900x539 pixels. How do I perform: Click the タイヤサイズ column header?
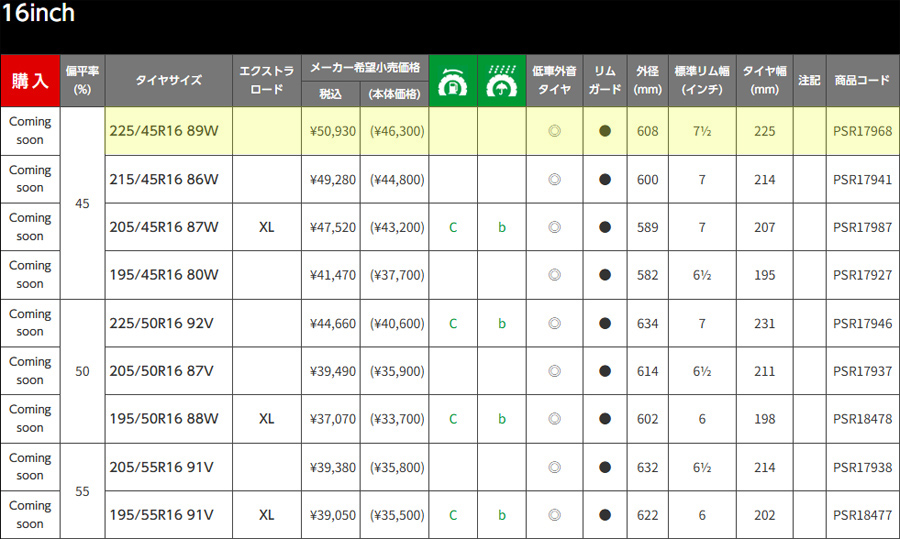click(168, 80)
